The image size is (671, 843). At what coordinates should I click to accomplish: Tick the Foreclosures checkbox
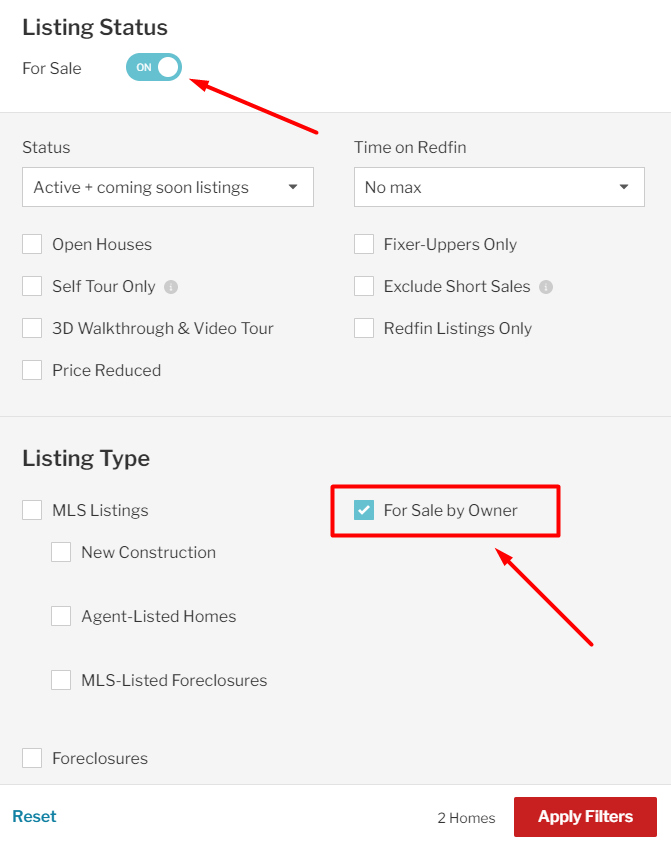point(32,758)
